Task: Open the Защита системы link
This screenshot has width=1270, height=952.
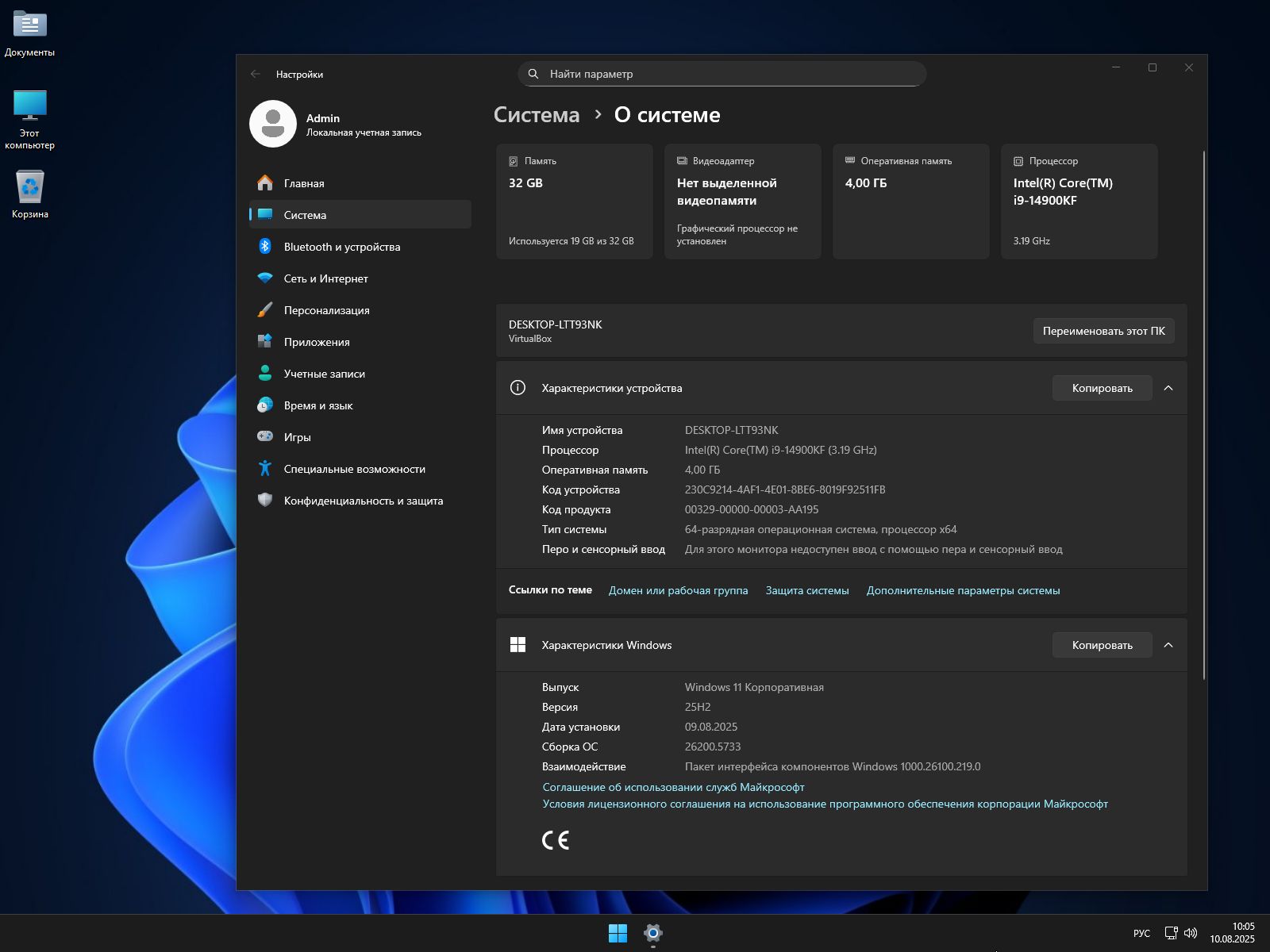Action: (807, 590)
